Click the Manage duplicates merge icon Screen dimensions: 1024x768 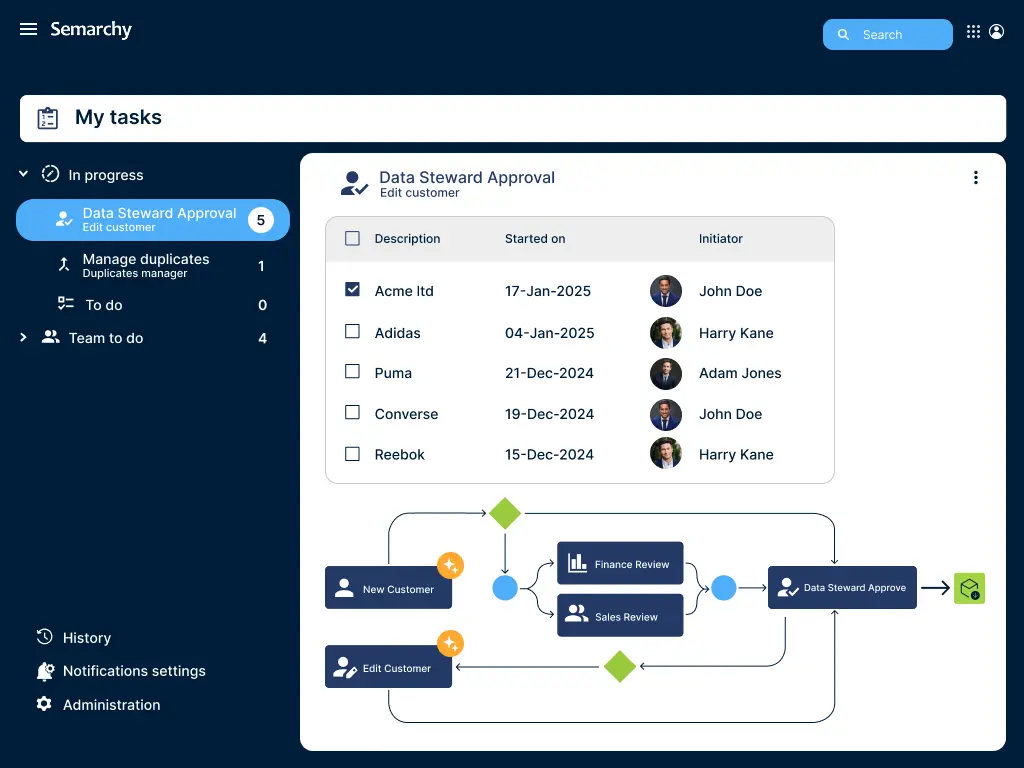point(64,264)
